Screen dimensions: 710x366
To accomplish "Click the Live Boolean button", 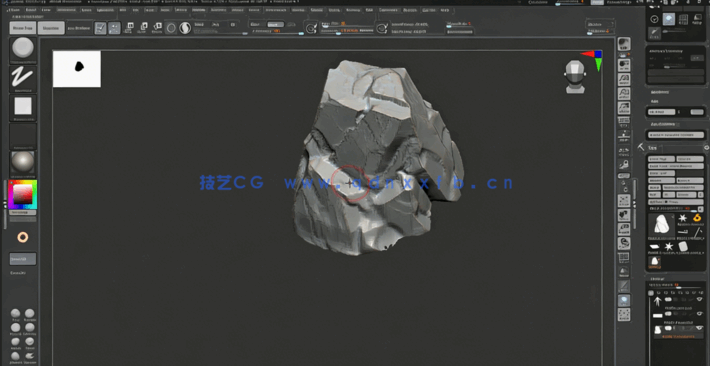I will click(79, 28).
